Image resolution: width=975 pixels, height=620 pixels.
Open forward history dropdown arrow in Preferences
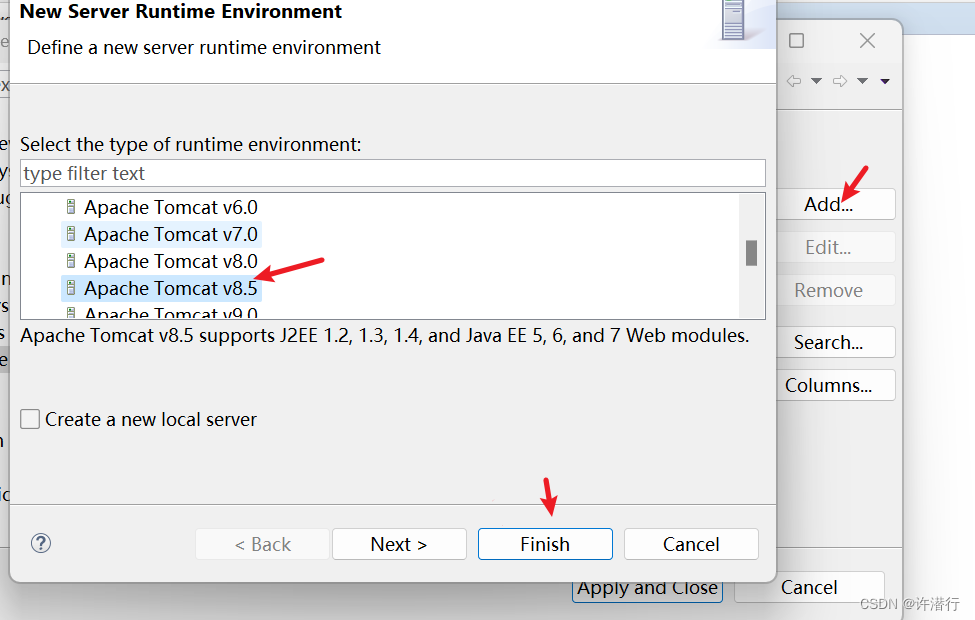pyautogui.click(x=862, y=81)
